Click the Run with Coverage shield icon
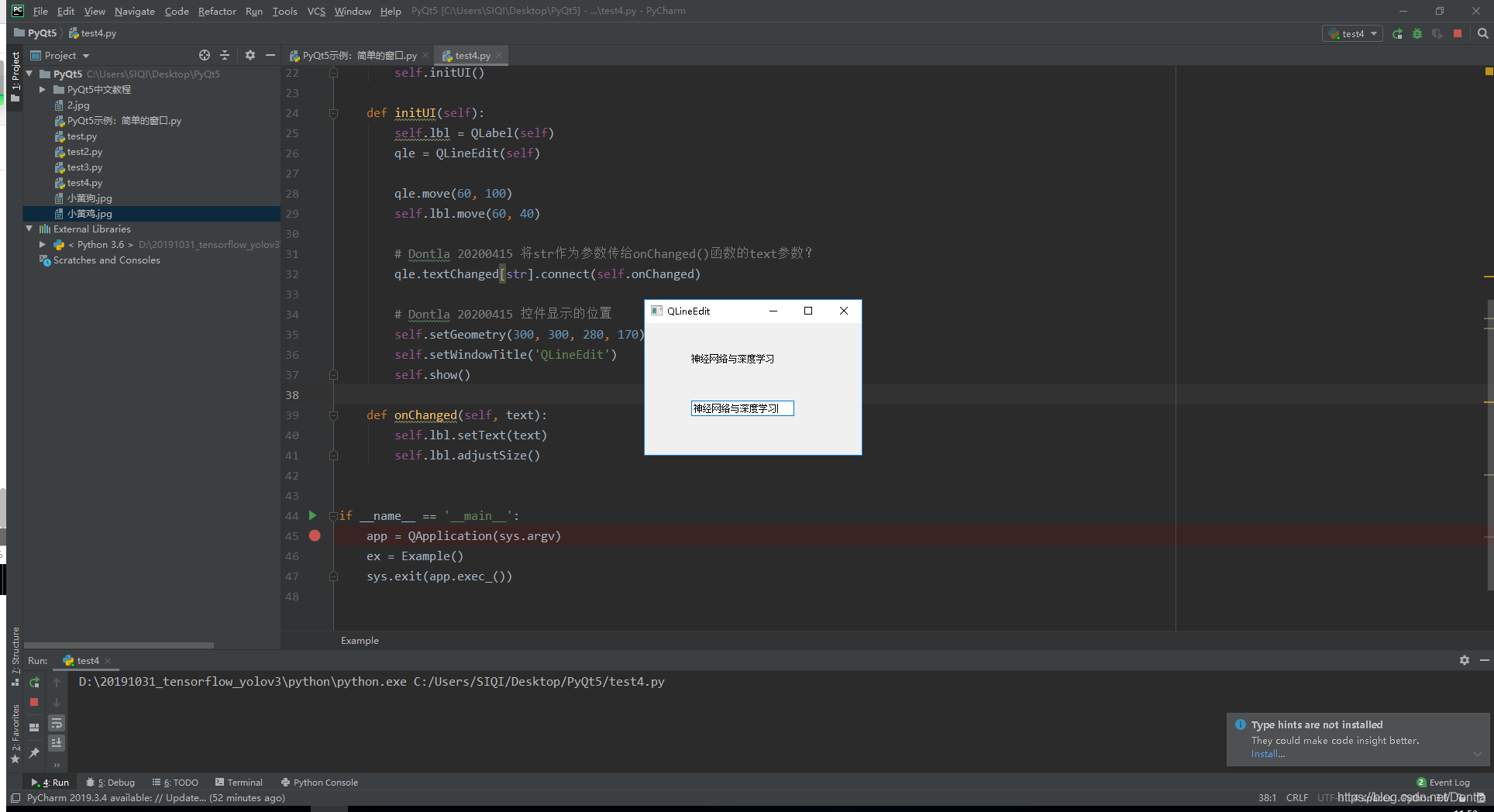1494x812 pixels. [x=1437, y=33]
